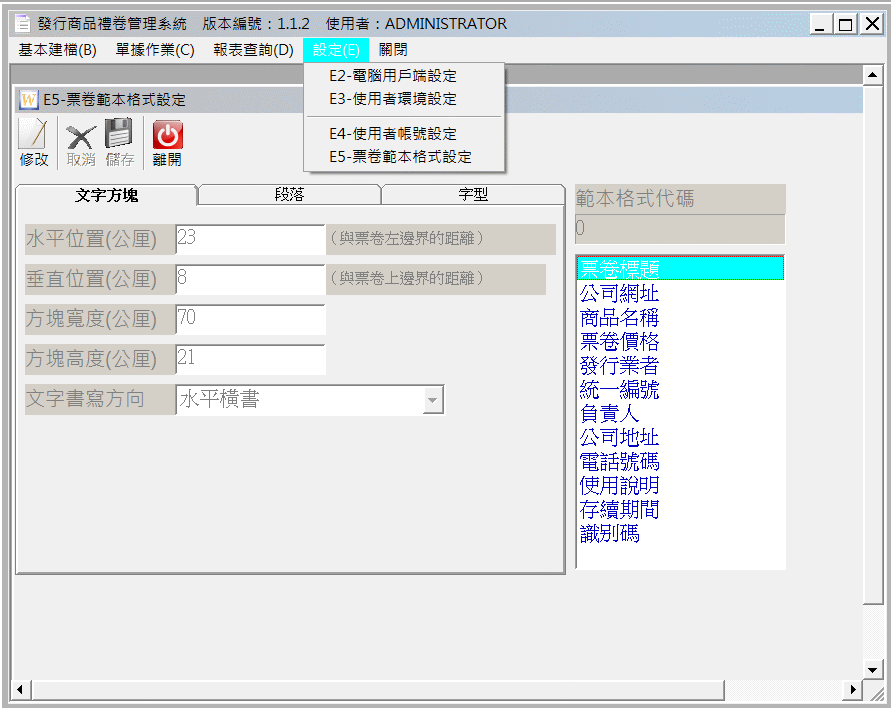Select 電話號碼 in the list
Screen dimensions: 891x708
(680, 461)
